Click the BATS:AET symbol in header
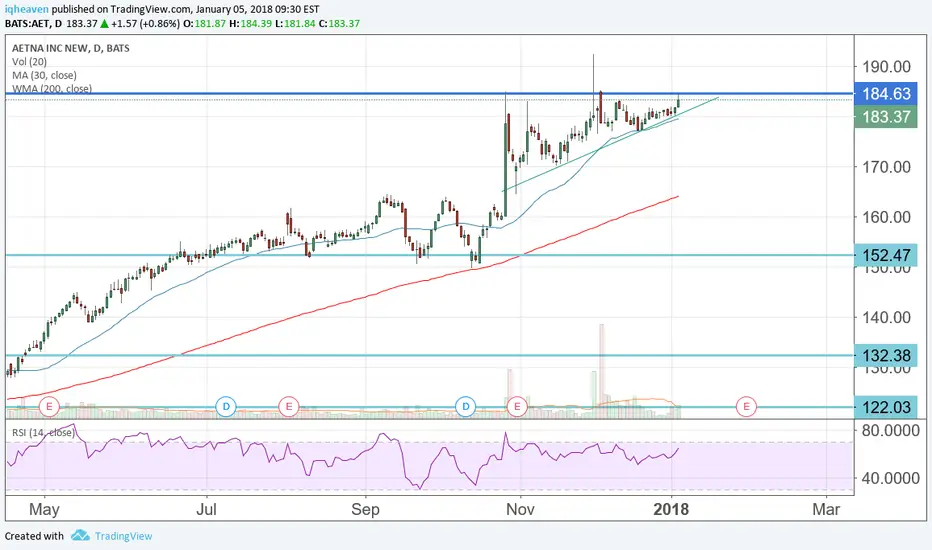Screen dimensions: 932x550 27,24
